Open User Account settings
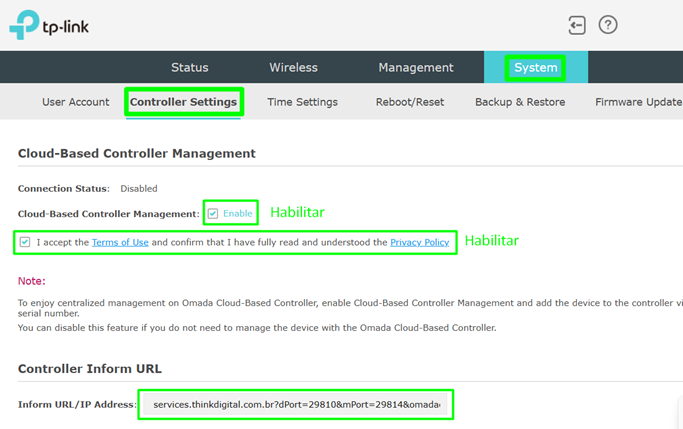The image size is (683, 429). [76, 102]
